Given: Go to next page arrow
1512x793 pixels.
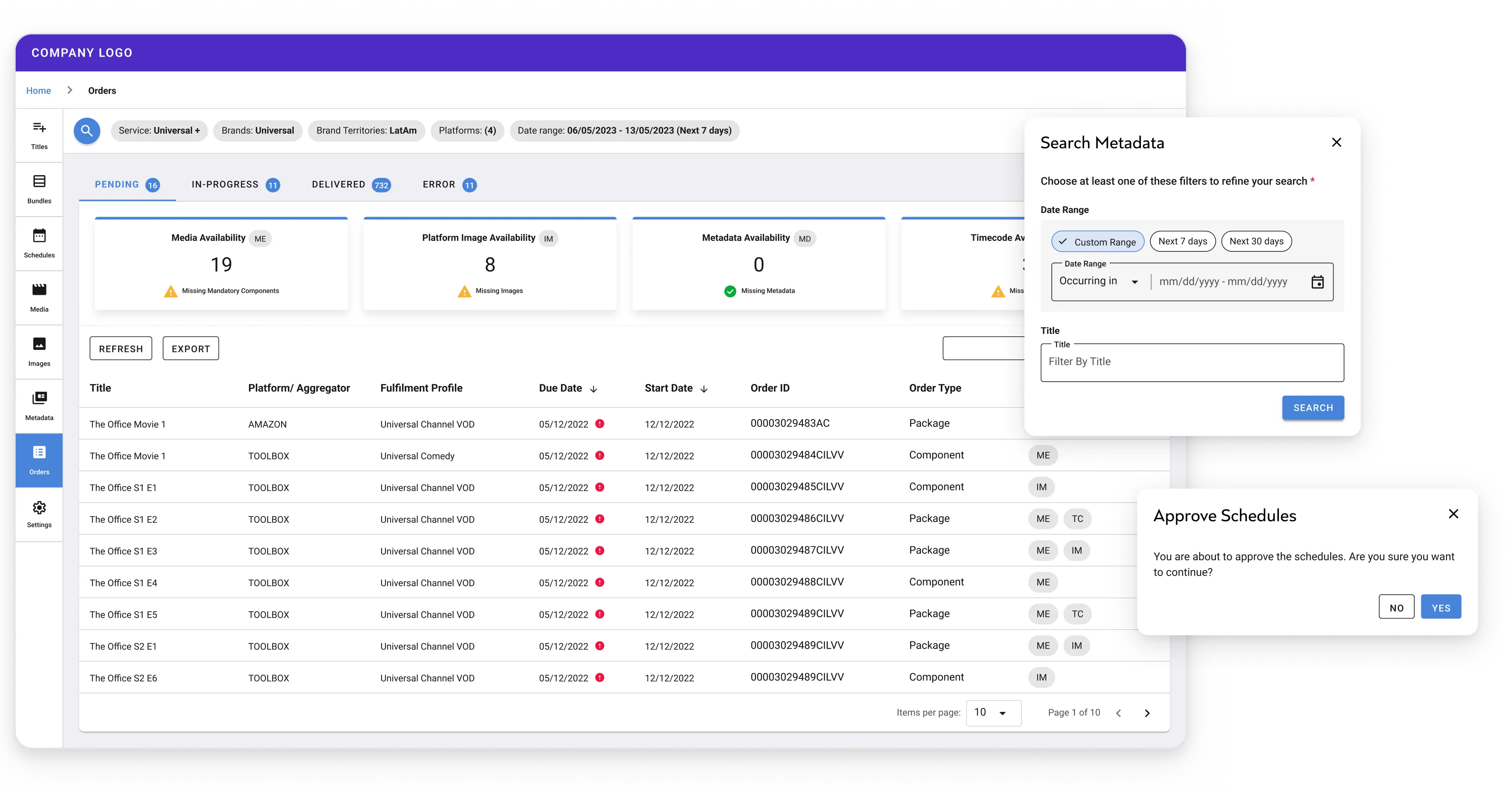Looking at the screenshot, I should 1147,712.
